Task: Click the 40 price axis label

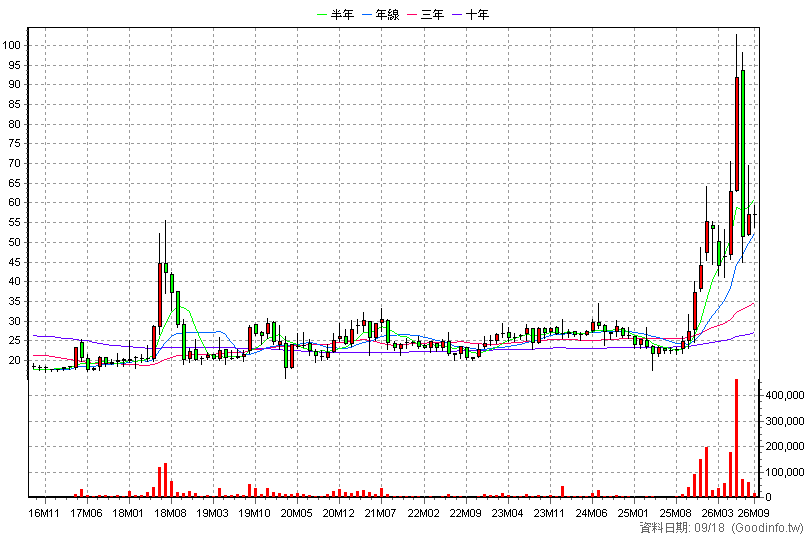Action: pos(14,282)
